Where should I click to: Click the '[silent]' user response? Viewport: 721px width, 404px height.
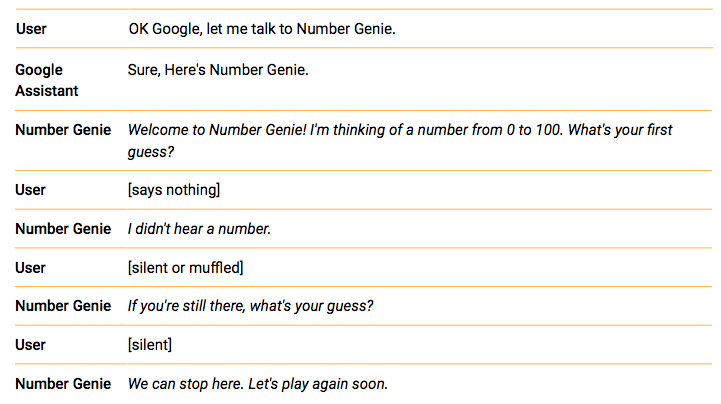click(x=150, y=345)
